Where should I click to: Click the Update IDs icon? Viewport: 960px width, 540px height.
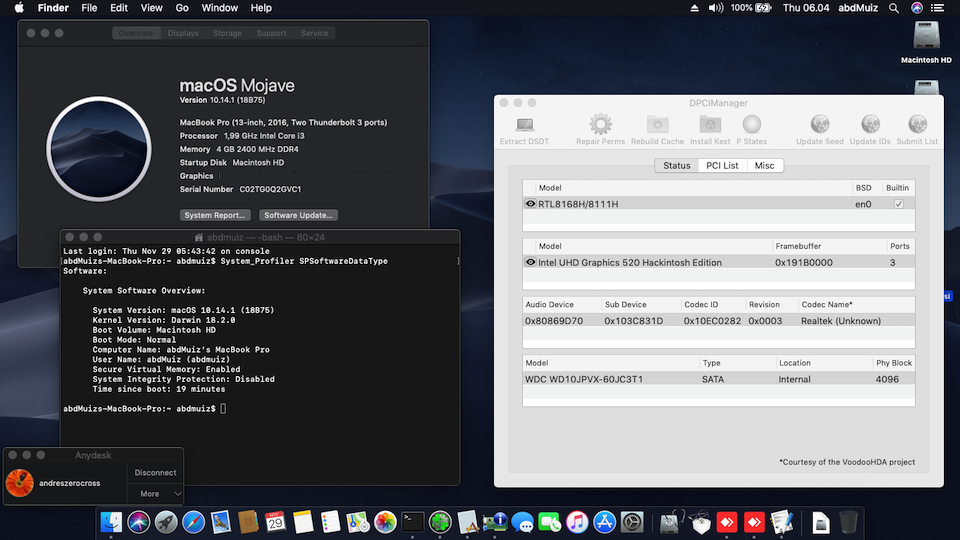(869, 126)
